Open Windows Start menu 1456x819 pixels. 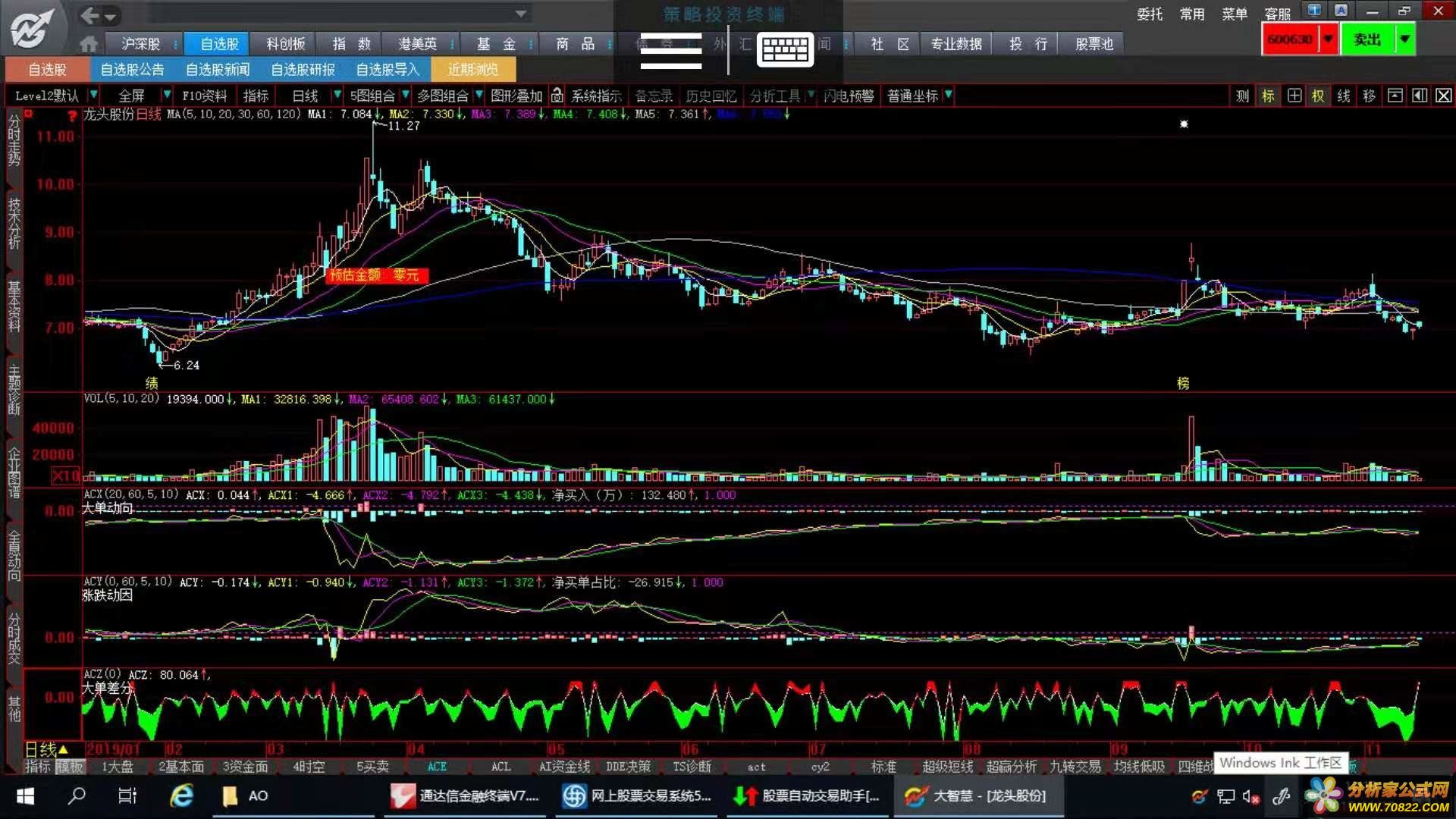[26, 795]
